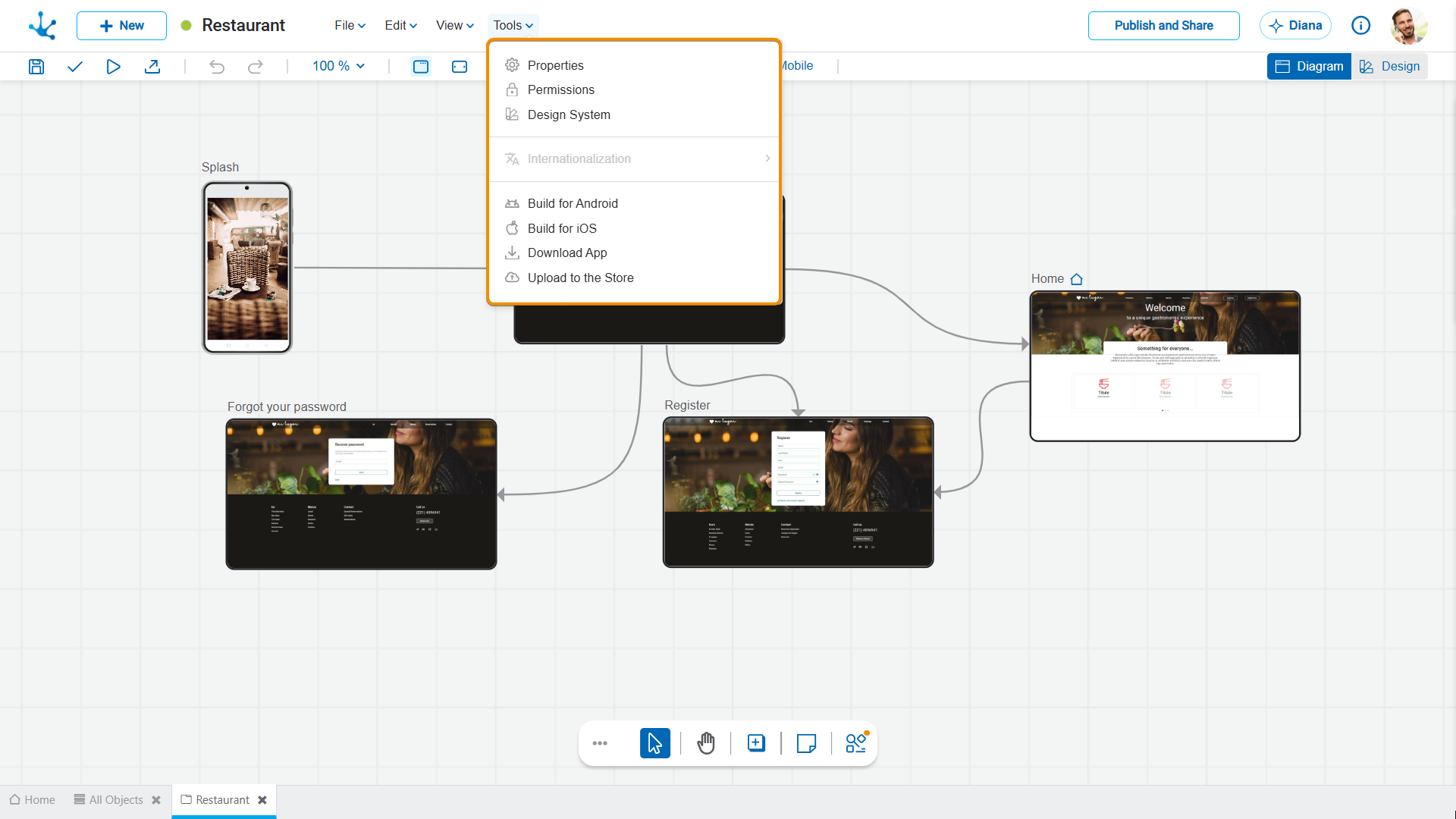The image size is (1456, 819).
Task: Open the 100 % zoom dropdown
Action: coord(339,67)
